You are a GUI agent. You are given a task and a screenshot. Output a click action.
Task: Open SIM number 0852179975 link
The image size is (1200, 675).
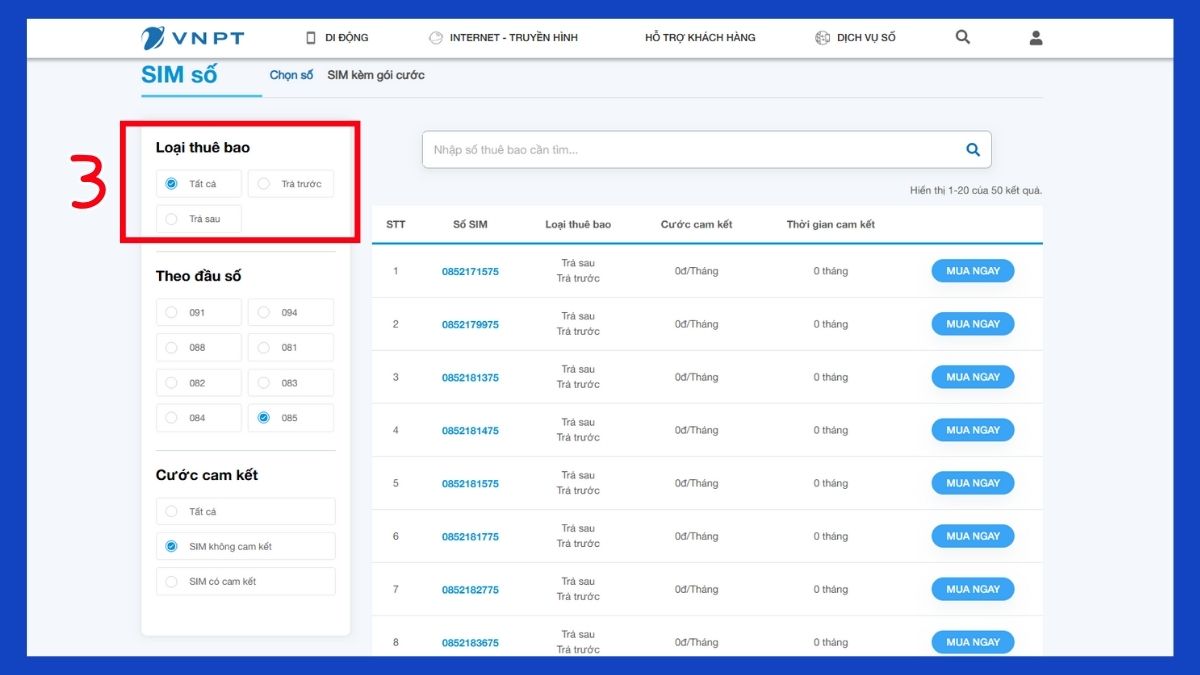(x=470, y=325)
